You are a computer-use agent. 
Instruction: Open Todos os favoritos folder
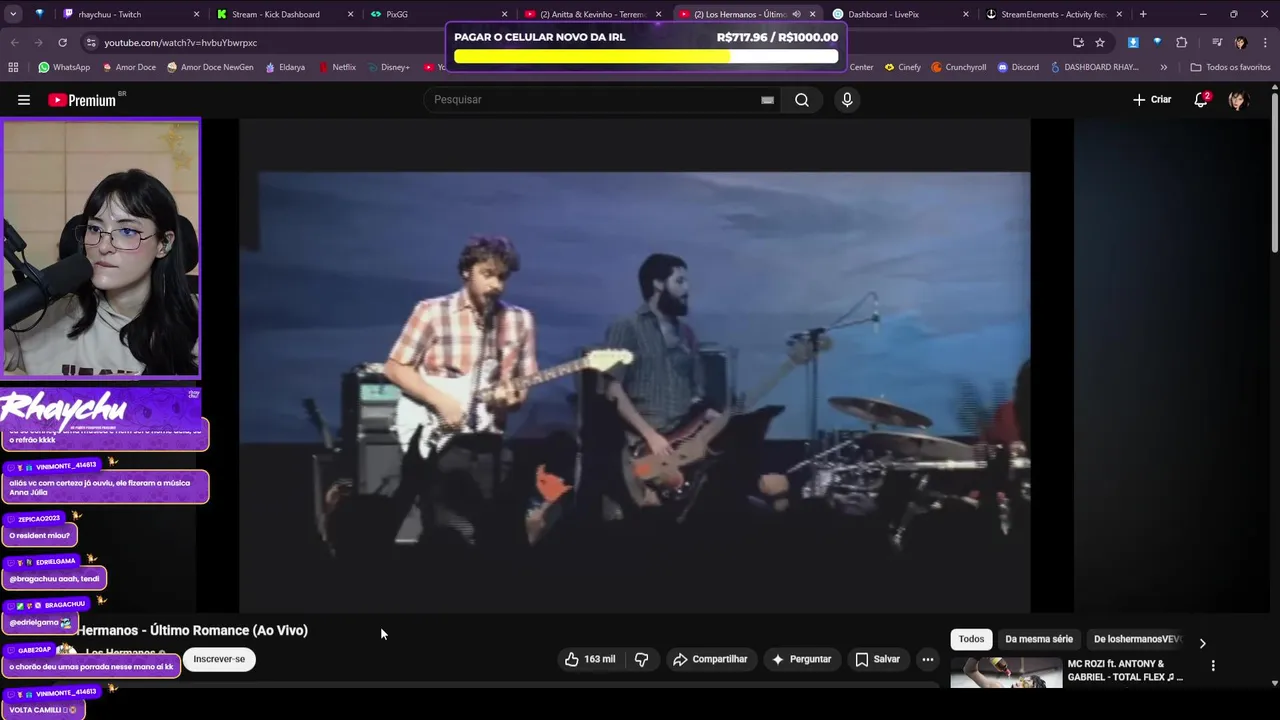1230,67
